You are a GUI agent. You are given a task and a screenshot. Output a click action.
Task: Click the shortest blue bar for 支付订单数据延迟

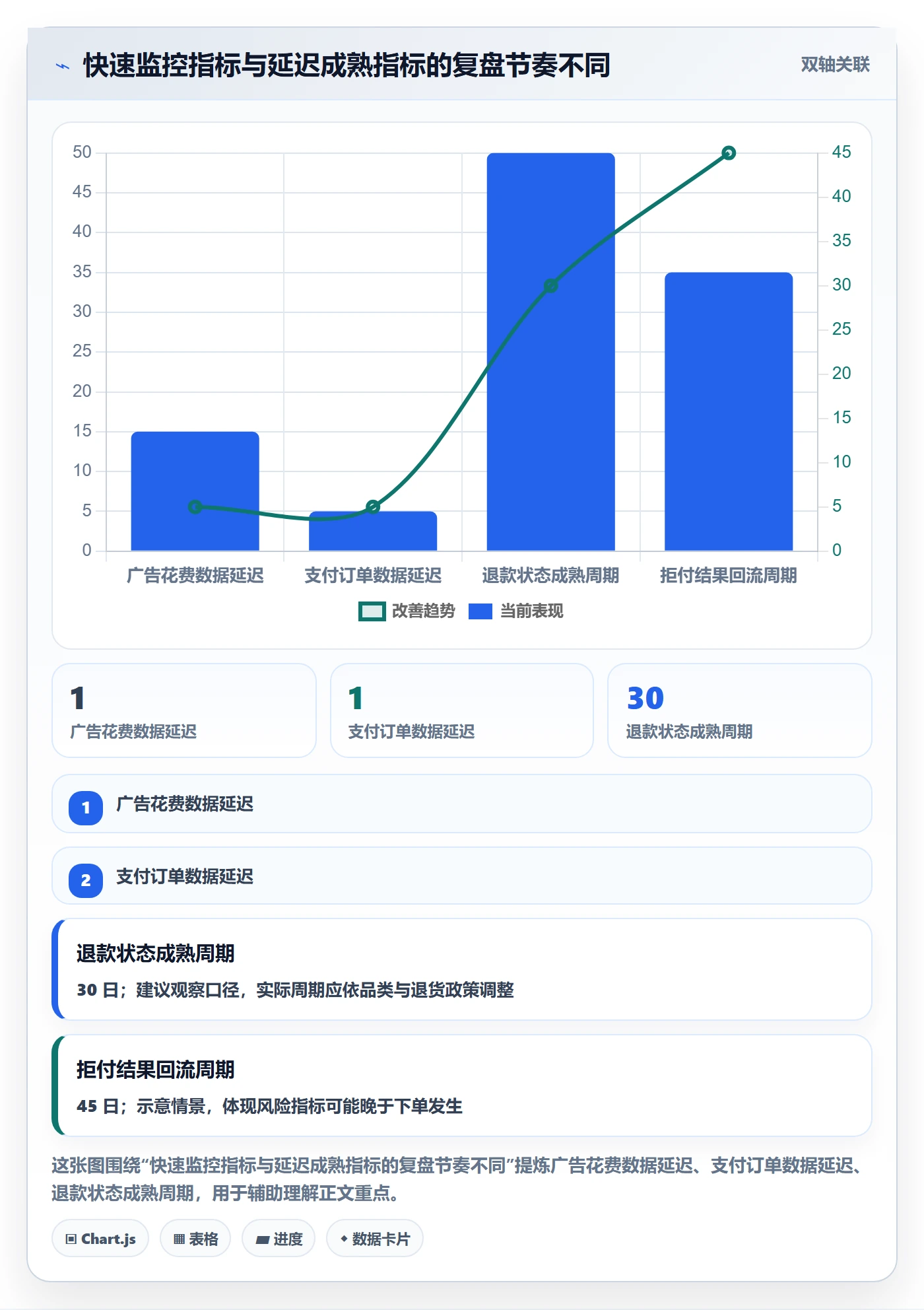373,531
